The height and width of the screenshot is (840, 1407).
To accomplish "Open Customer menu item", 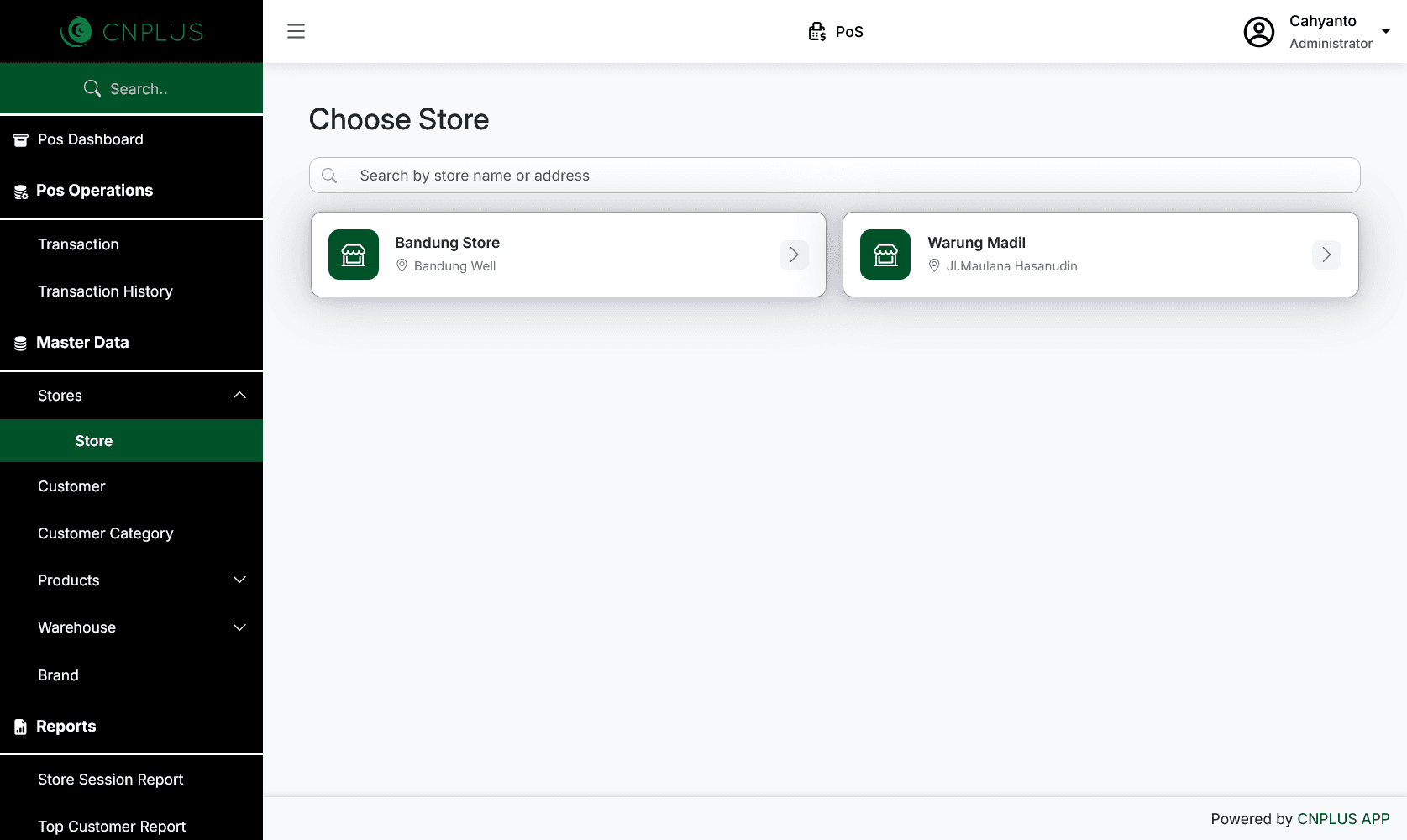I will coord(71,486).
